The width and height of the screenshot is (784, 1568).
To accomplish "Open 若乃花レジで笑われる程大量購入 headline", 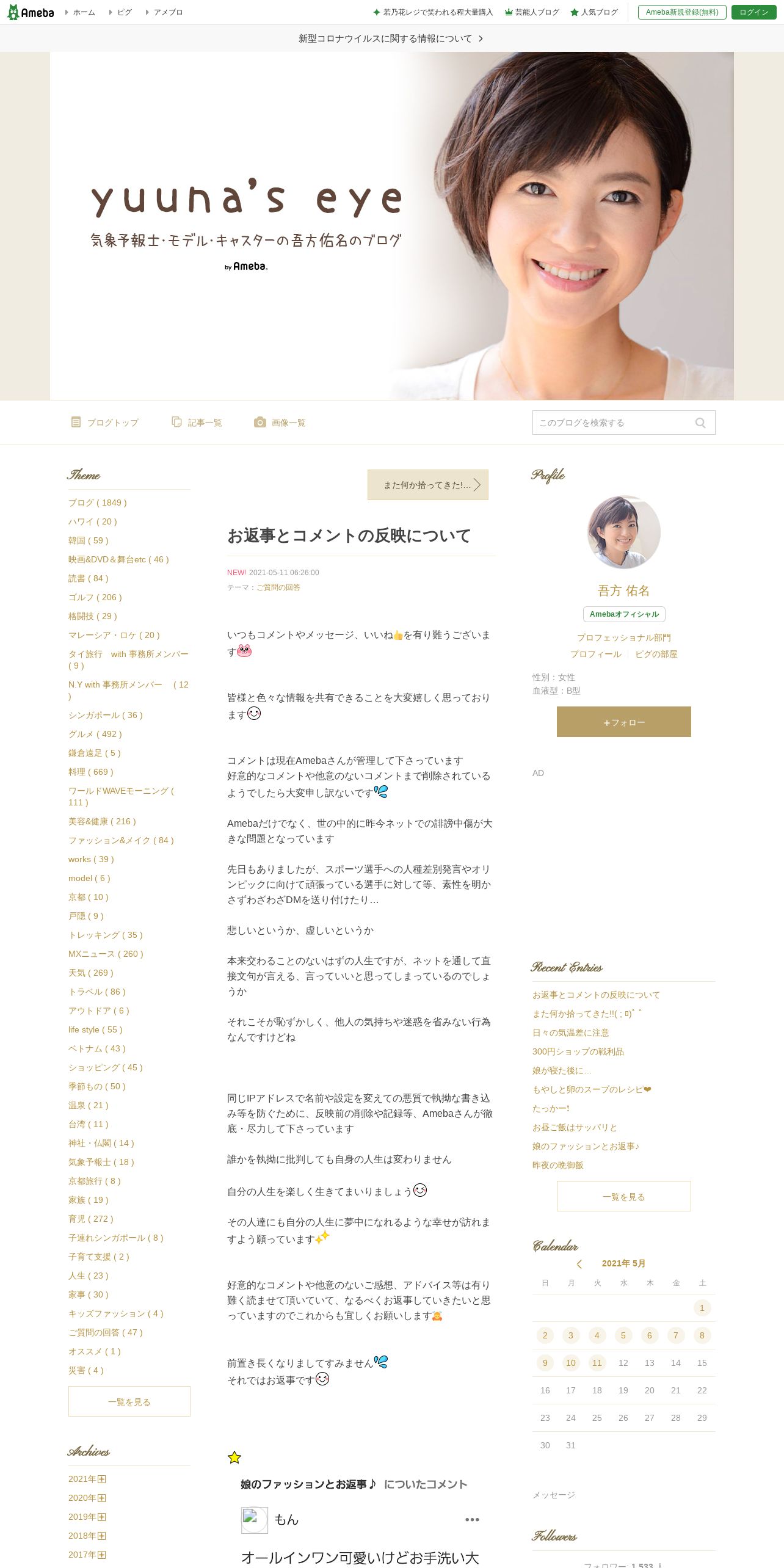I will click(433, 12).
